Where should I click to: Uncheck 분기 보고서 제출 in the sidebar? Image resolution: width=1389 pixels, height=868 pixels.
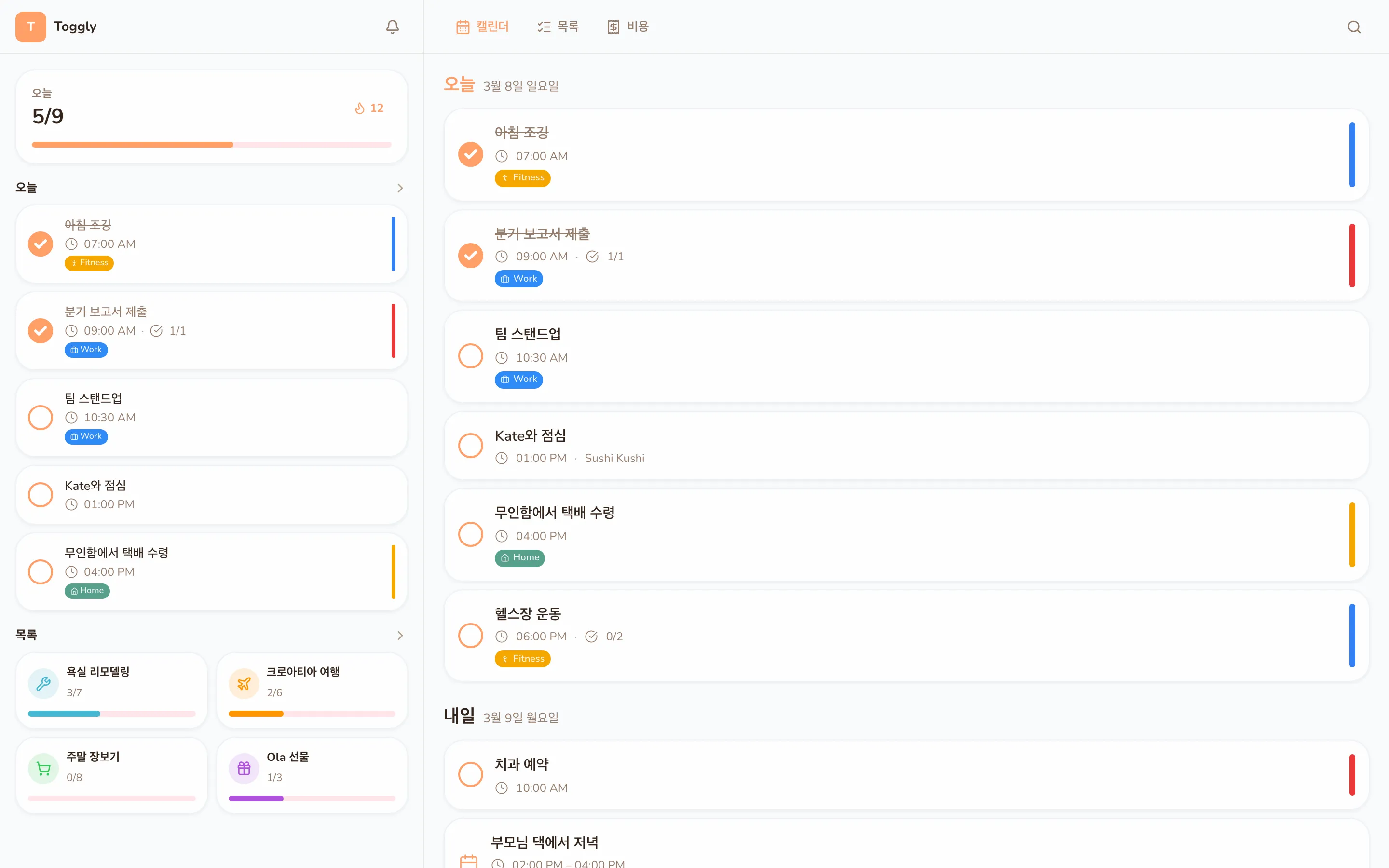41,331
